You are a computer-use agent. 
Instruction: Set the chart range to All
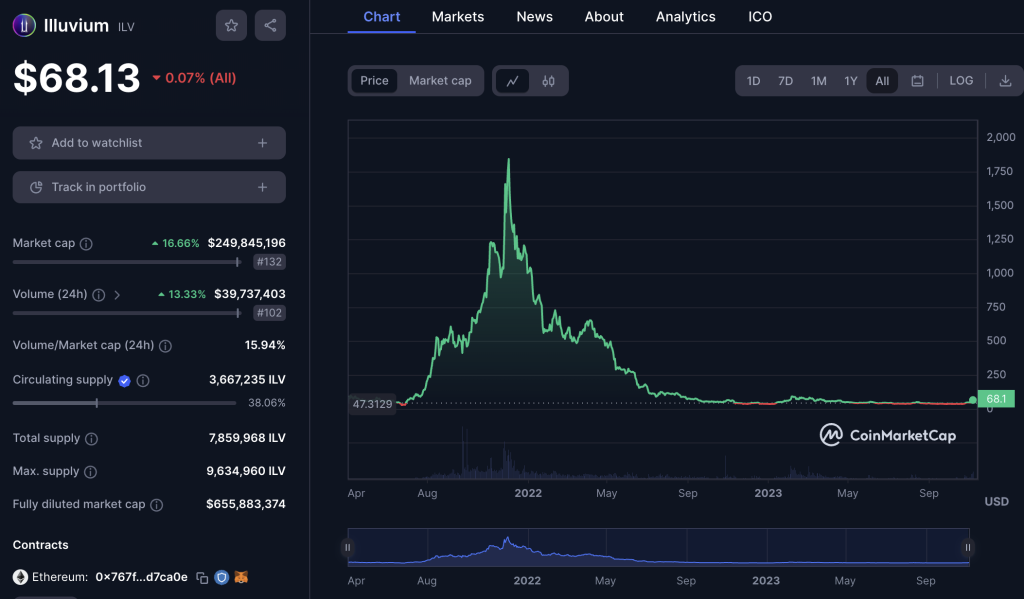click(882, 81)
